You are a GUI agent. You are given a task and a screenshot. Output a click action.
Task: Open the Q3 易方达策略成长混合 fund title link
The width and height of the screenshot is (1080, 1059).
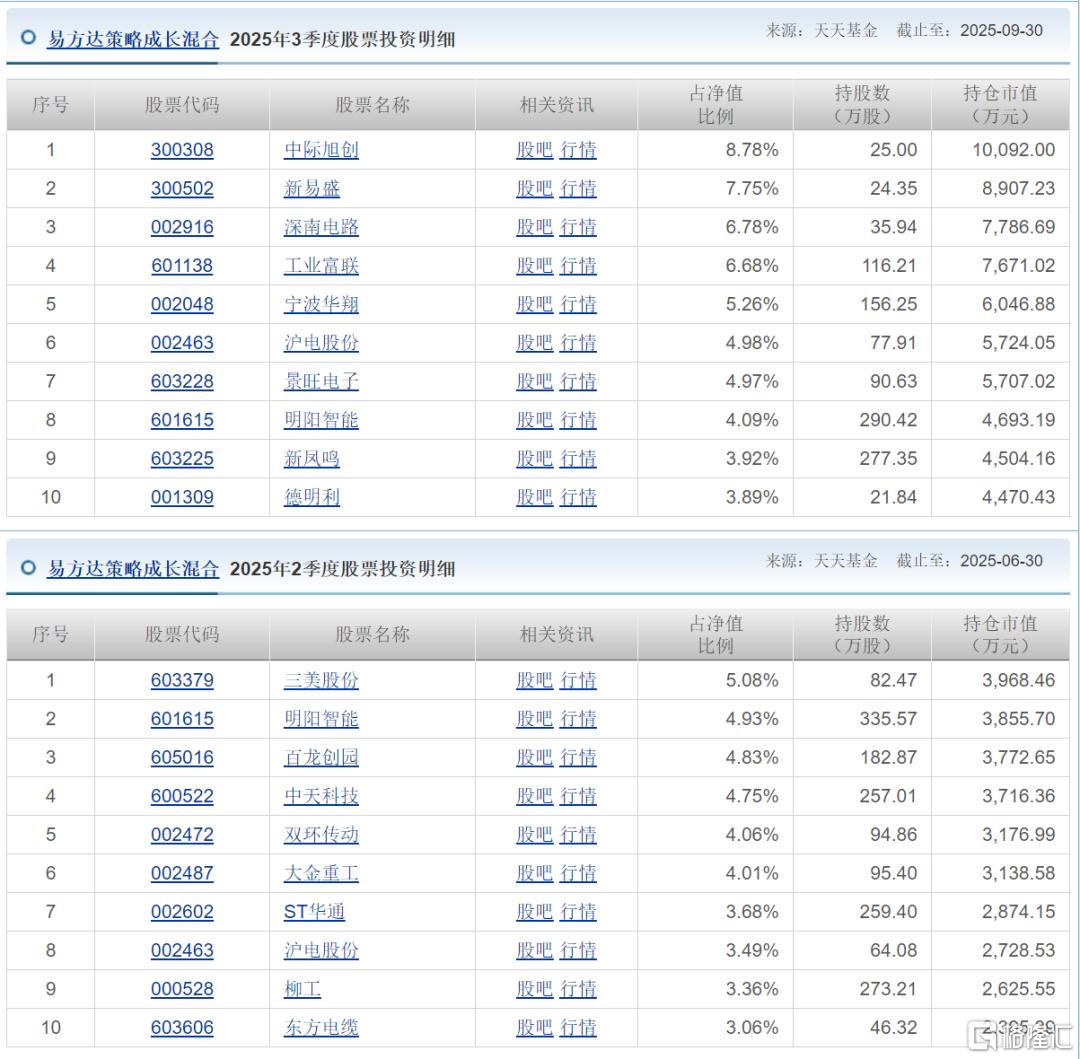coord(133,39)
